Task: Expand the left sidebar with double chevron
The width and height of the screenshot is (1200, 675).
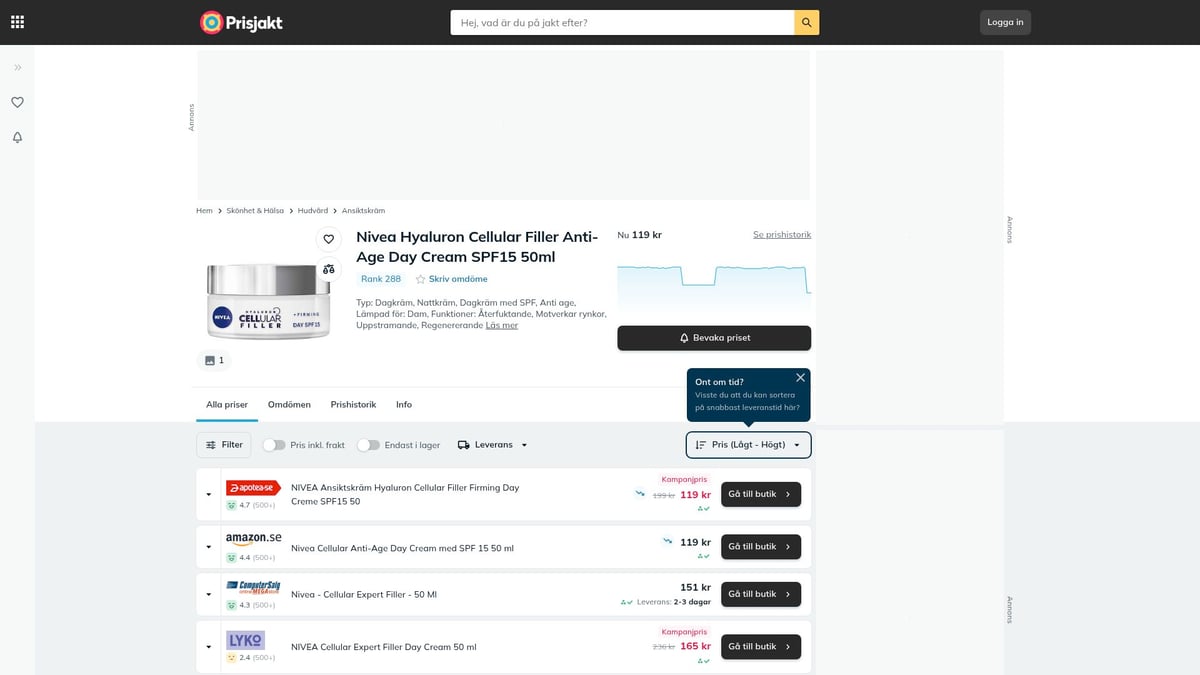Action: 18,67
